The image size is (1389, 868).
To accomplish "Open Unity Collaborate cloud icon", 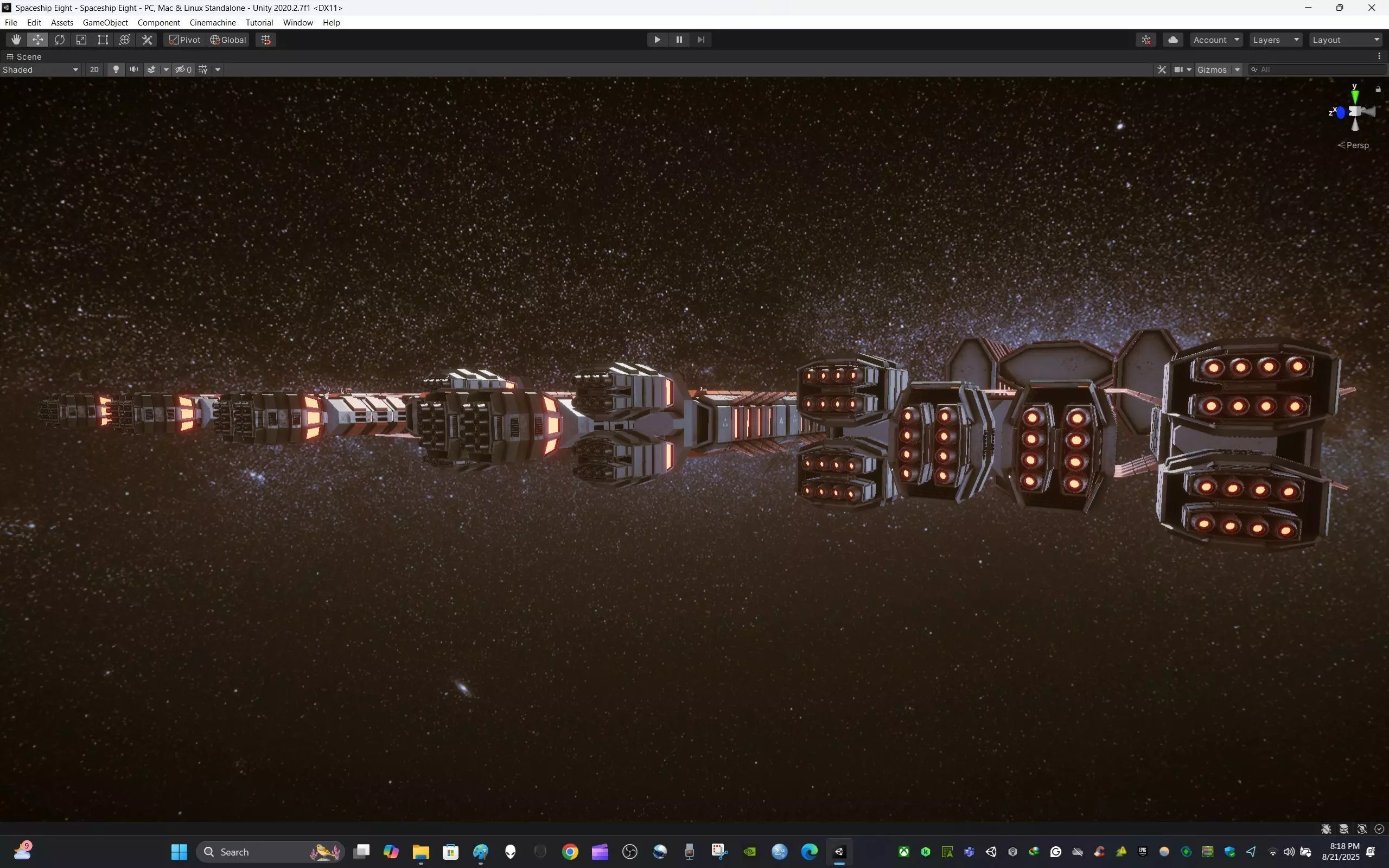I will pyautogui.click(x=1173, y=40).
